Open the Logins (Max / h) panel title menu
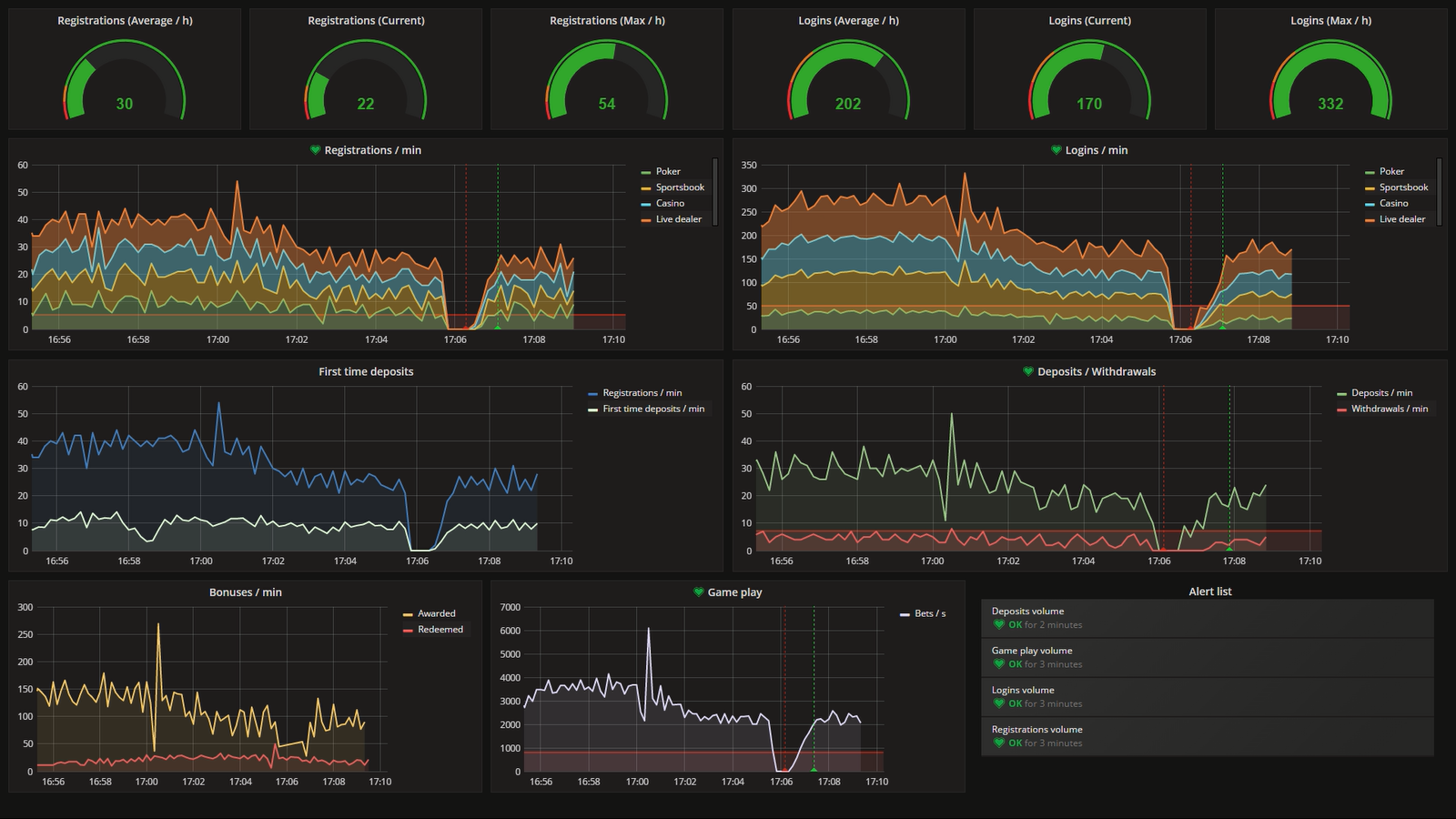The height and width of the screenshot is (819, 1456). [1330, 20]
